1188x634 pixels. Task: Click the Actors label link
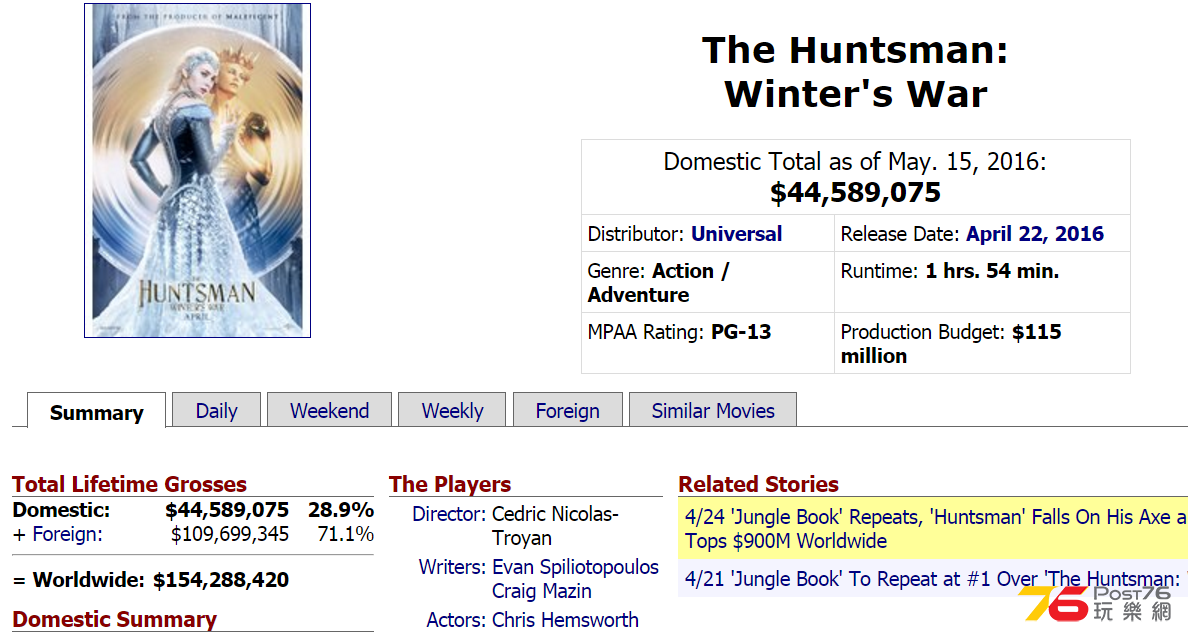(x=456, y=620)
